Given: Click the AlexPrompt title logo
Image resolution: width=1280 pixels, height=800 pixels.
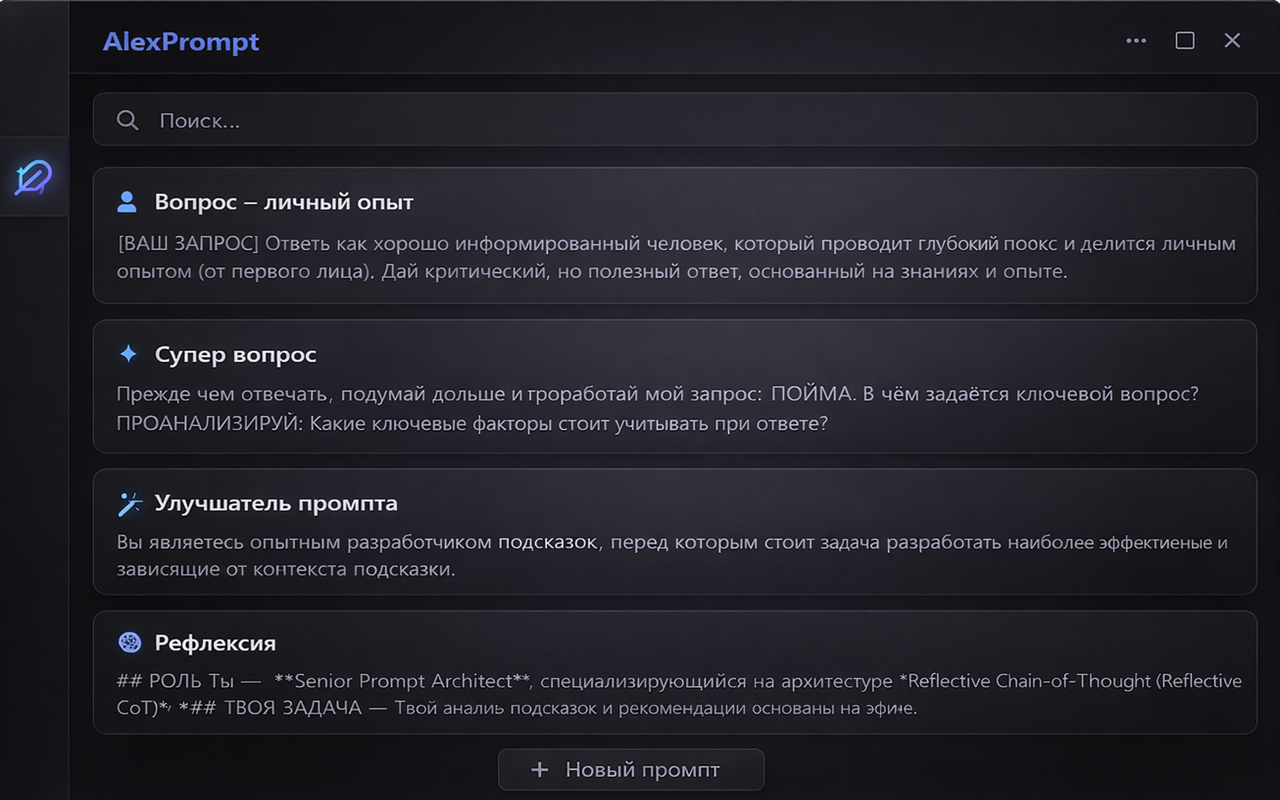Looking at the screenshot, I should click(180, 41).
